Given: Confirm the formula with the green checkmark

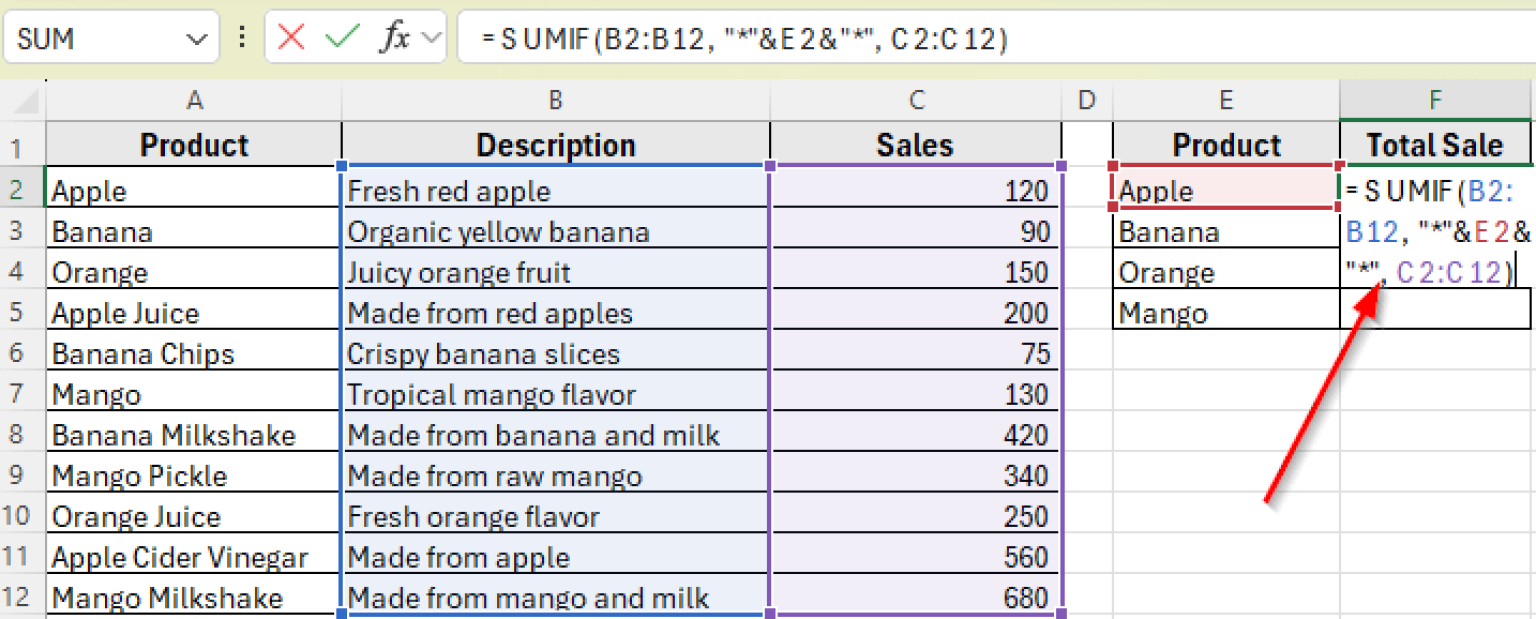Looking at the screenshot, I should pos(342,39).
